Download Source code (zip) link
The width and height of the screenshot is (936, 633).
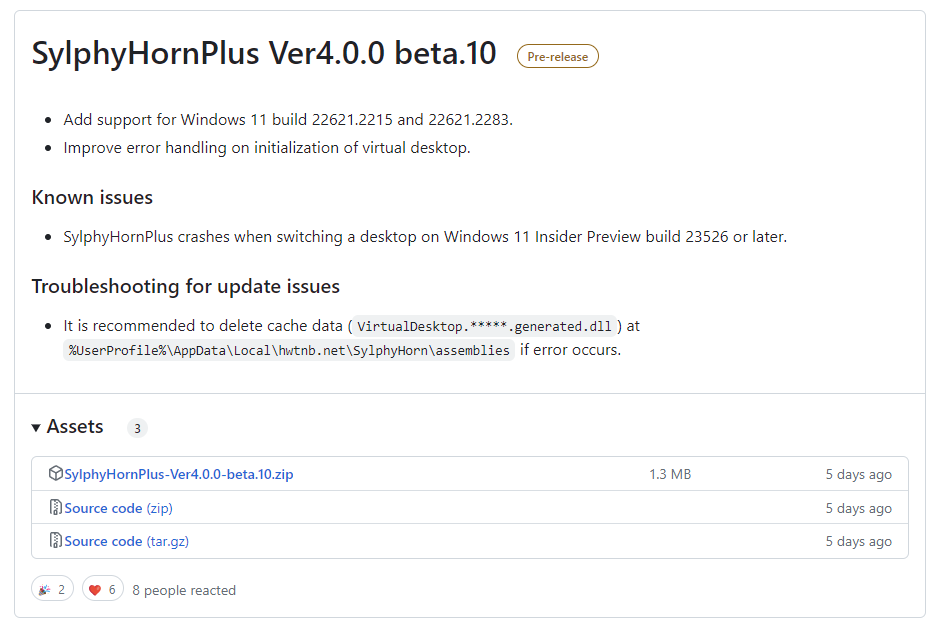[118, 508]
